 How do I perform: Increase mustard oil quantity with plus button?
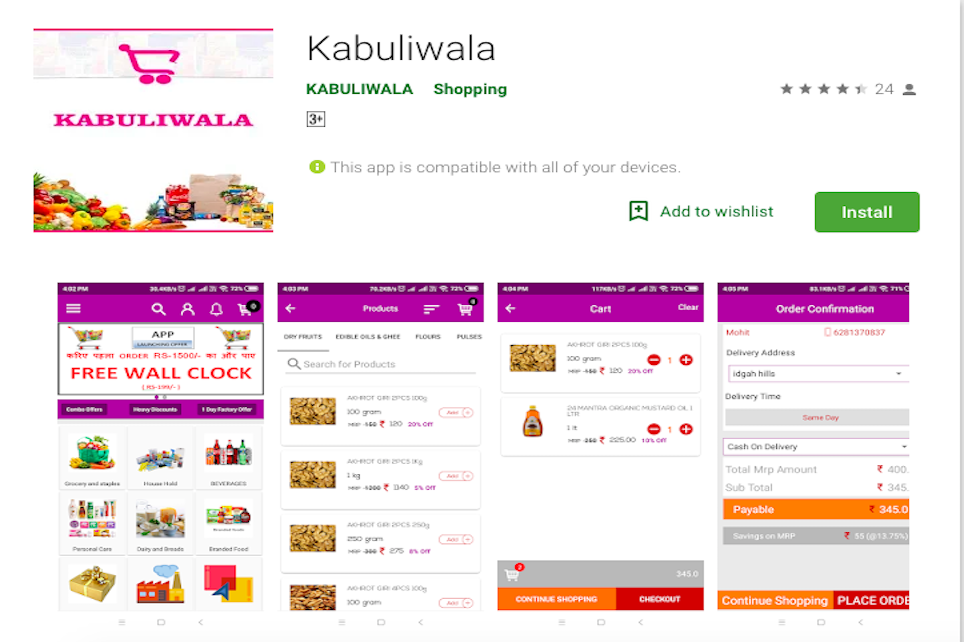[x=686, y=429]
